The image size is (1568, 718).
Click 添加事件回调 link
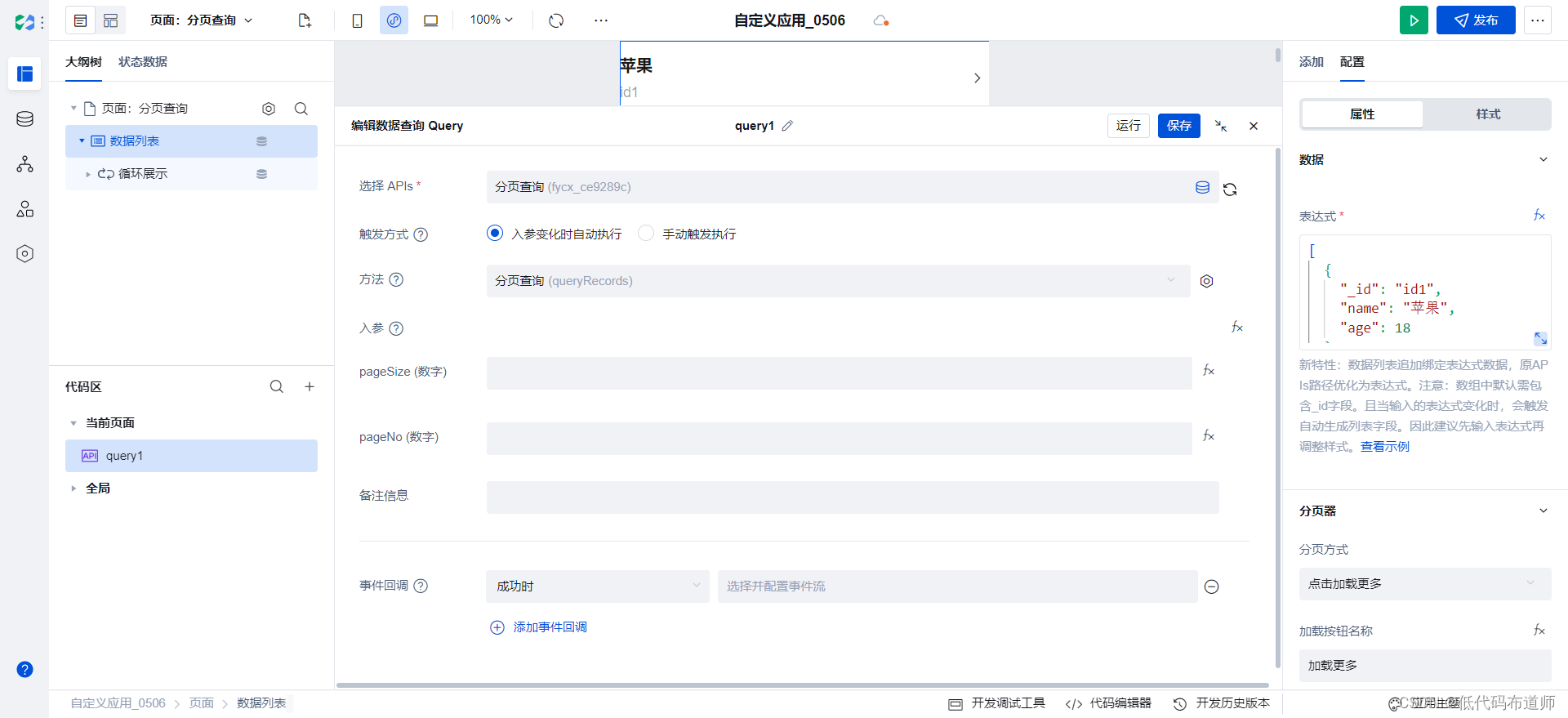[538, 627]
